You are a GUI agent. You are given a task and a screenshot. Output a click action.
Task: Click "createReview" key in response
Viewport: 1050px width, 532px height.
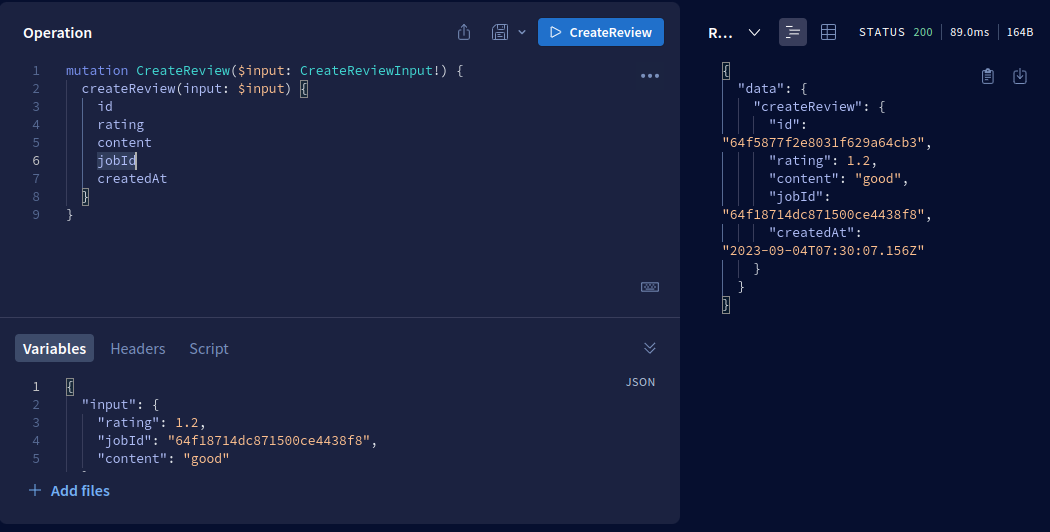pos(808,106)
